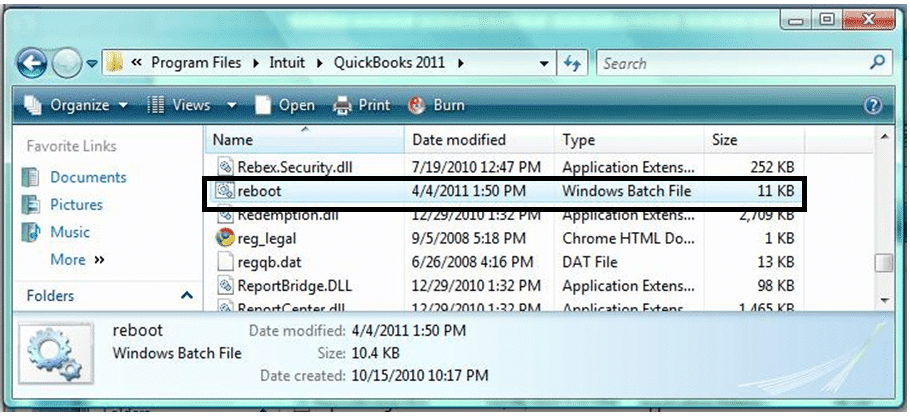Click the Organize toolbar icon
910x420 pixels.
point(33,105)
